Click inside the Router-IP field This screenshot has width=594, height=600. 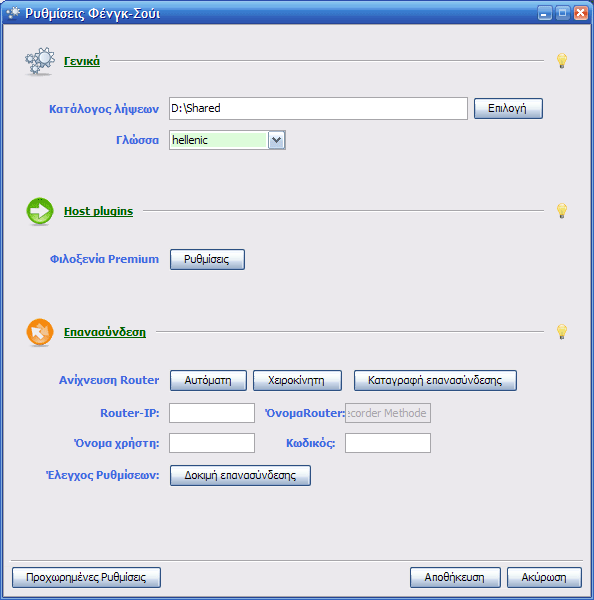tap(212, 413)
